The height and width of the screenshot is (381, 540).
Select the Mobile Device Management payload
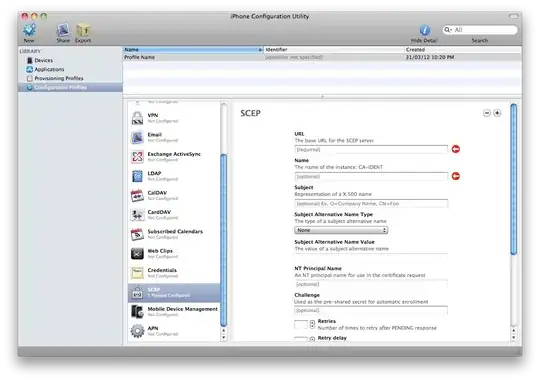tap(174, 311)
